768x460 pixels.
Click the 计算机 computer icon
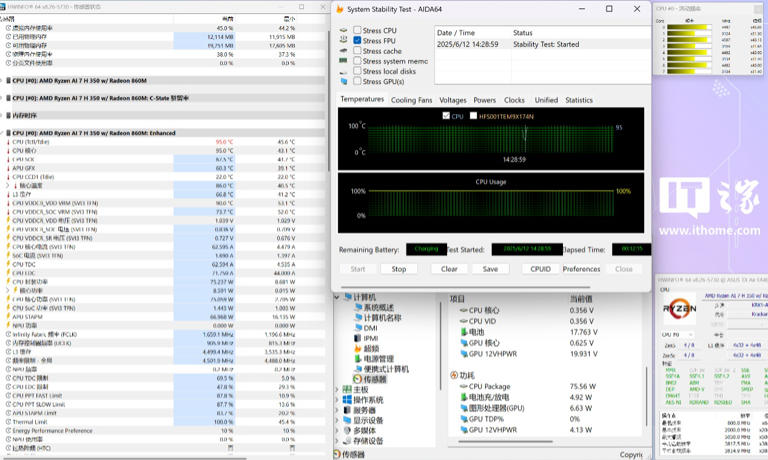[x=346, y=297]
